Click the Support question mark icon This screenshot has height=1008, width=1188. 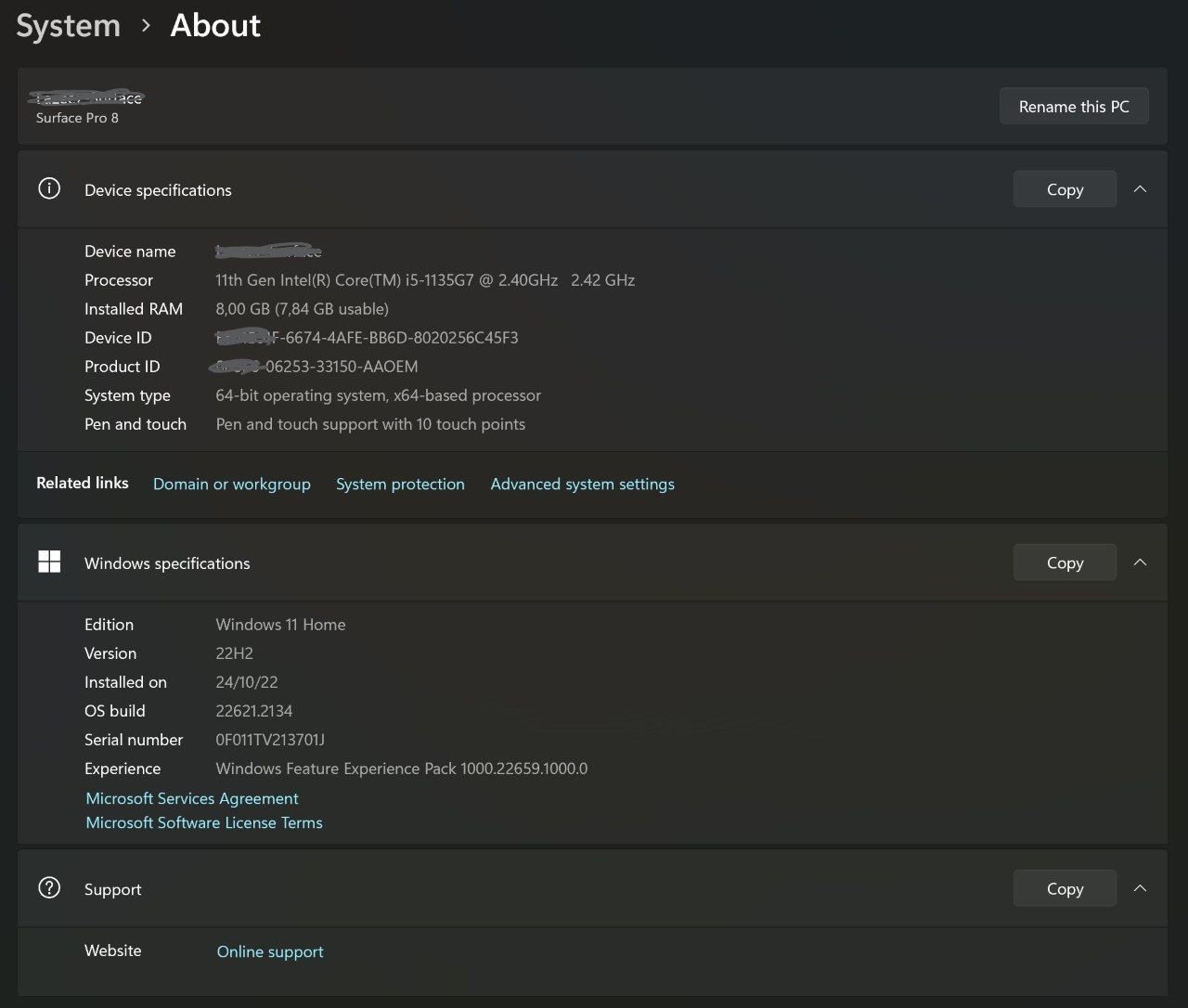tap(49, 888)
